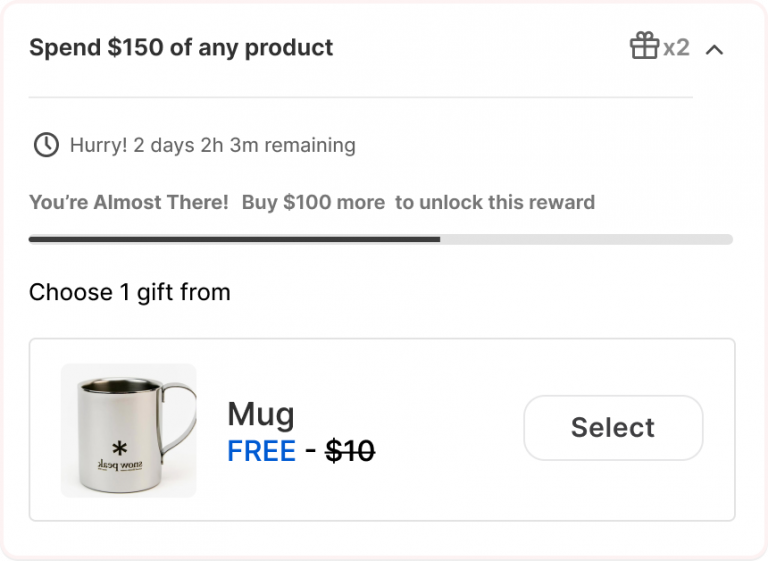Click the 'Spend $150 of any product' heading
The width and height of the screenshot is (768, 561).
pyautogui.click(x=181, y=47)
